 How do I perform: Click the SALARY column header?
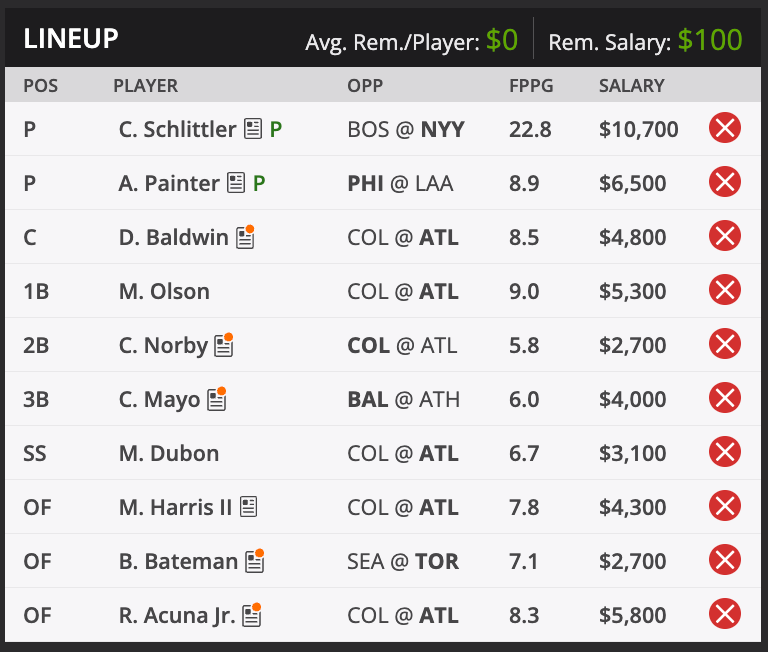click(x=631, y=86)
